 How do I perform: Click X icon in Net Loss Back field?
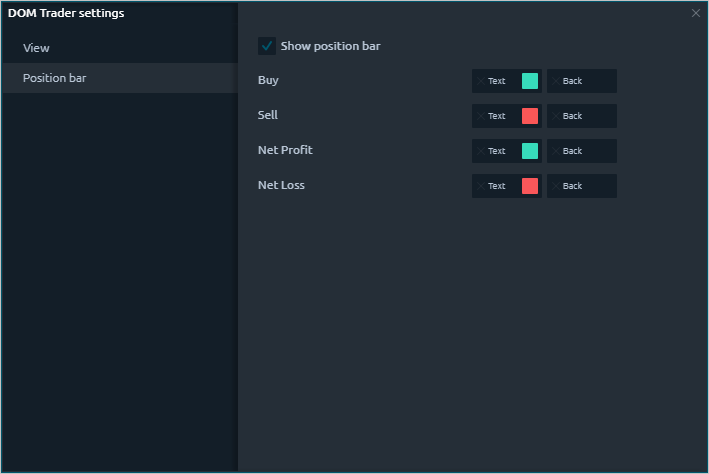pyautogui.click(x=556, y=186)
